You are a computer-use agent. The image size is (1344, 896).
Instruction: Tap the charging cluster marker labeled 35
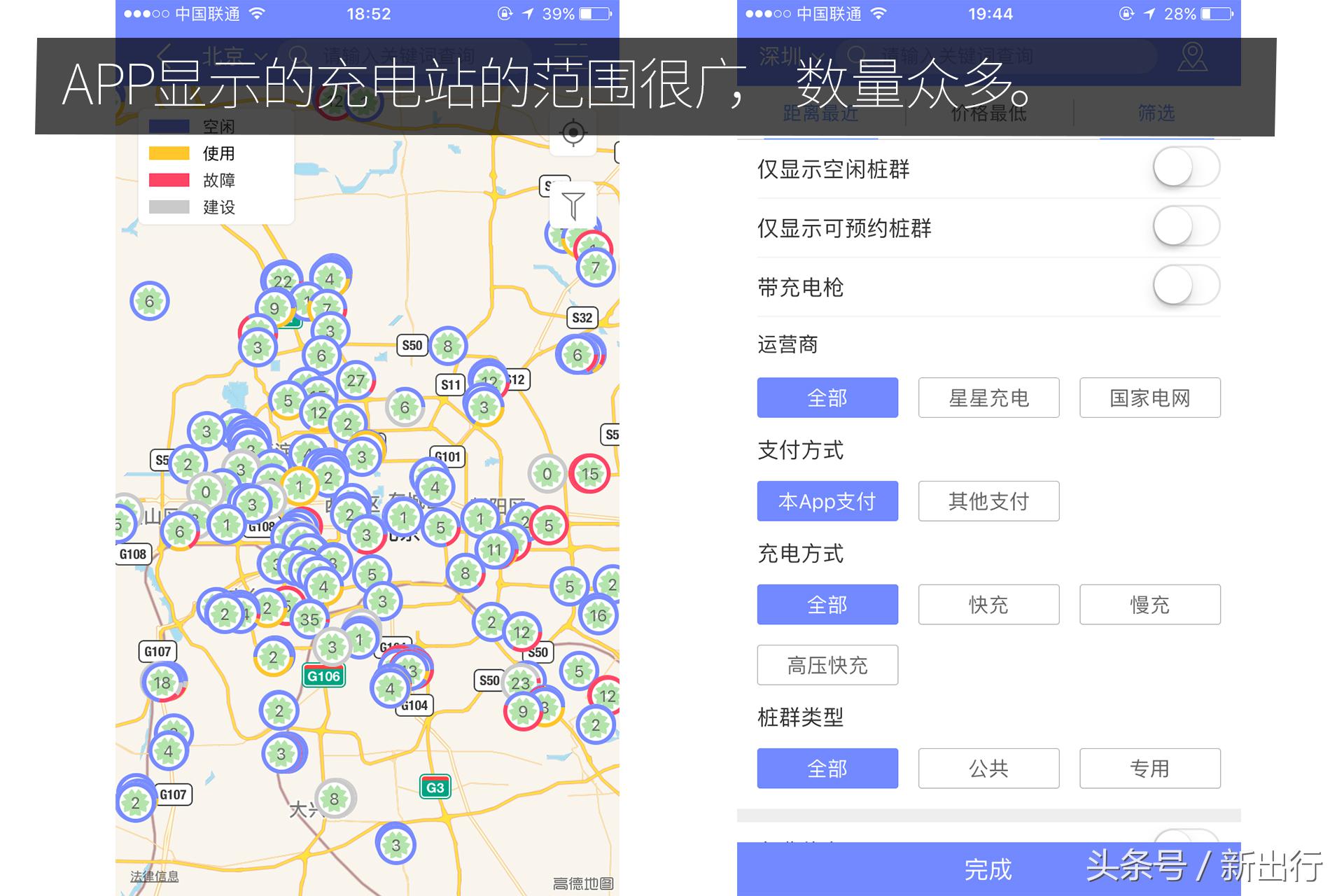point(308,619)
